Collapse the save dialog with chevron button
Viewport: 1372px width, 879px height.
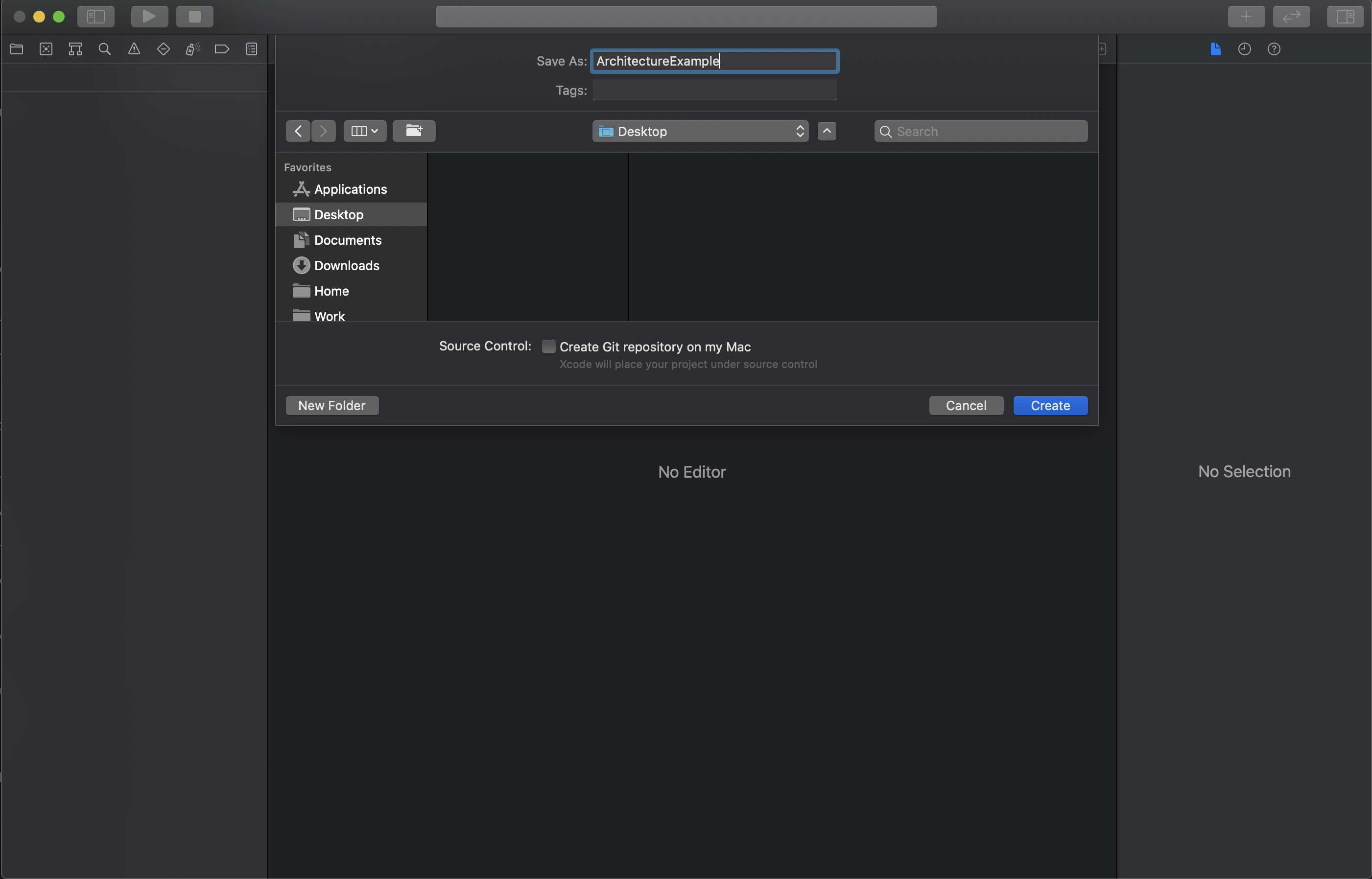(827, 131)
